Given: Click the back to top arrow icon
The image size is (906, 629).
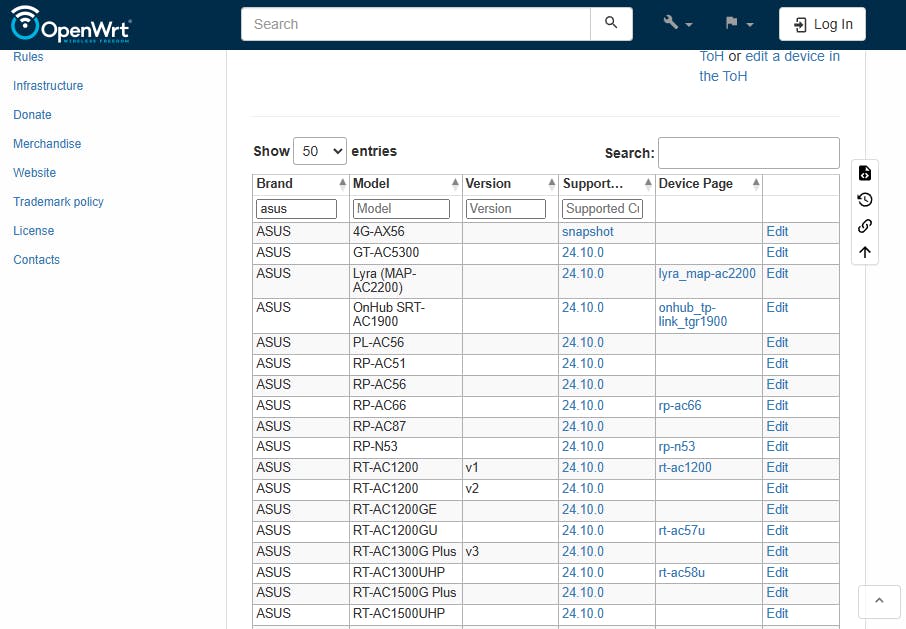Looking at the screenshot, I should tap(865, 252).
